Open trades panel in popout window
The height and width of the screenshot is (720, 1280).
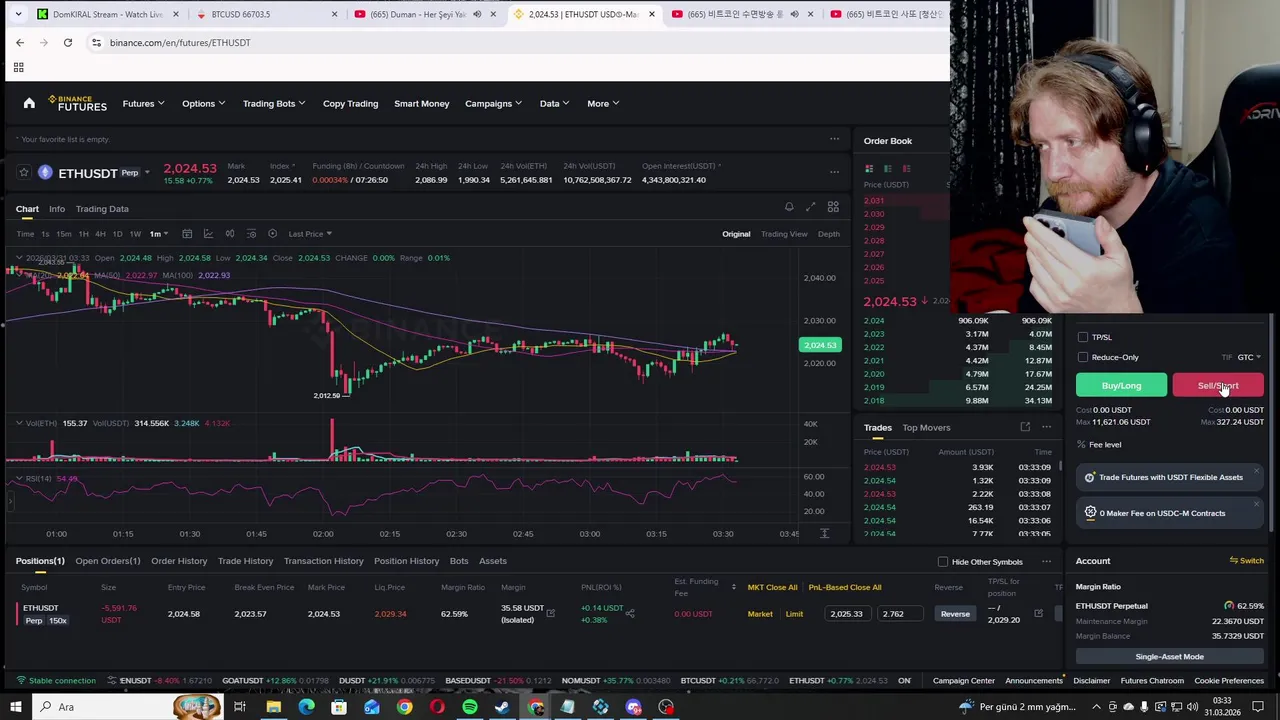click(1025, 427)
